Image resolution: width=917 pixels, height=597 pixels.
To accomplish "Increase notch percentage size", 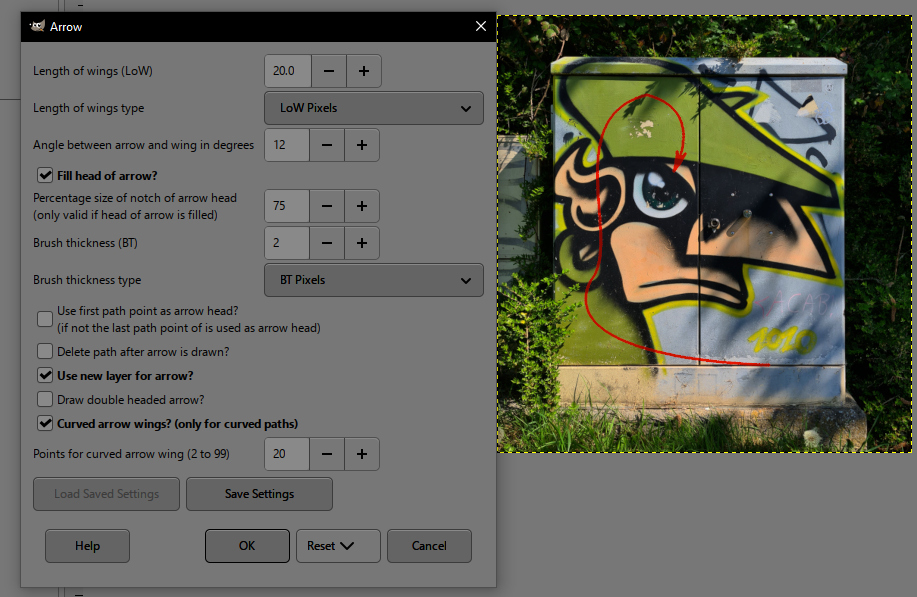I will [362, 206].
